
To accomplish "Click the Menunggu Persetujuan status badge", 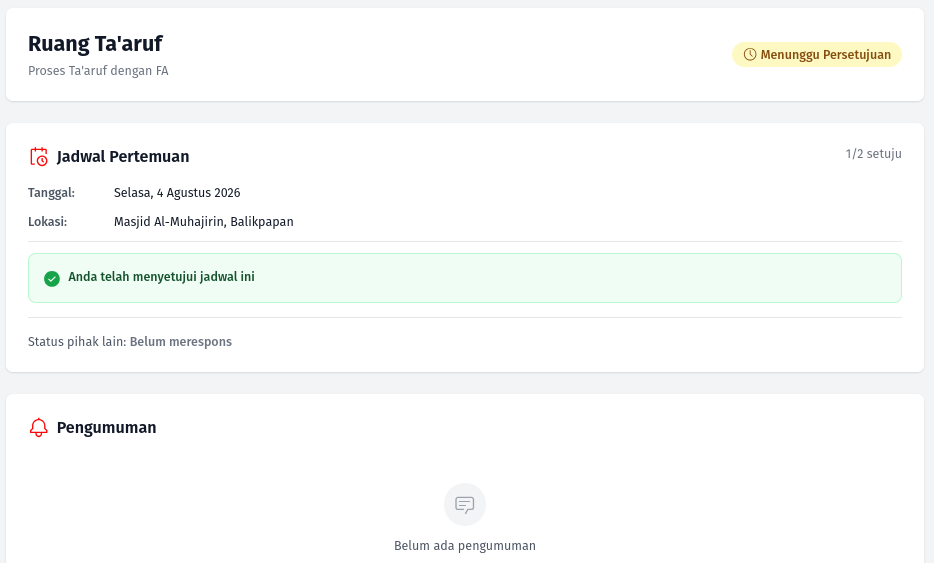I will pos(817,54).
